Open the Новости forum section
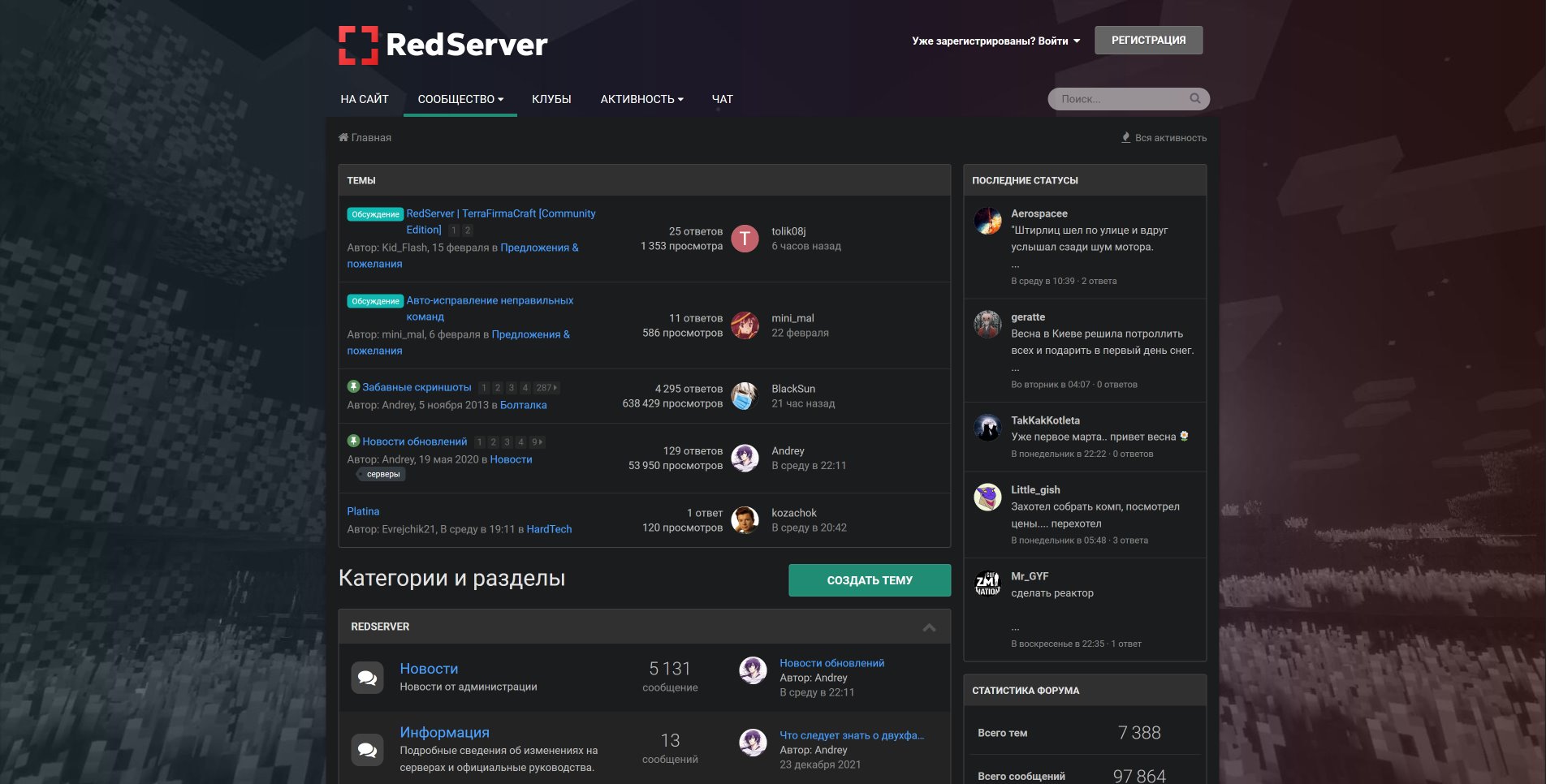 pos(429,669)
